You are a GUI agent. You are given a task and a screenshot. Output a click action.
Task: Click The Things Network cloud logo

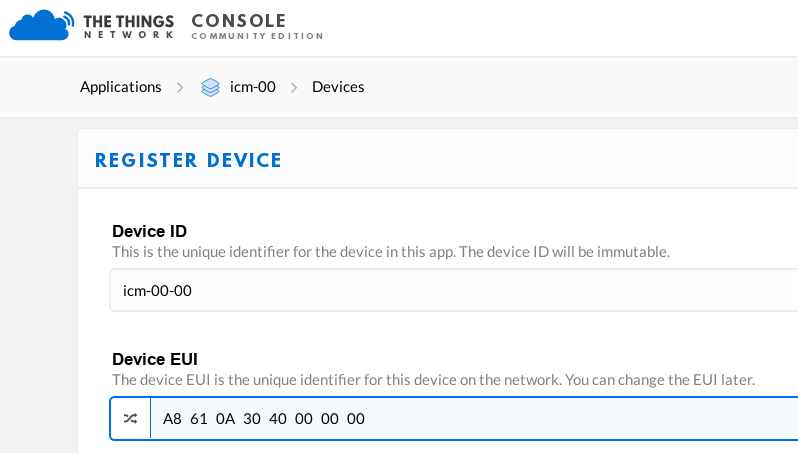pyautogui.click(x=40, y=24)
